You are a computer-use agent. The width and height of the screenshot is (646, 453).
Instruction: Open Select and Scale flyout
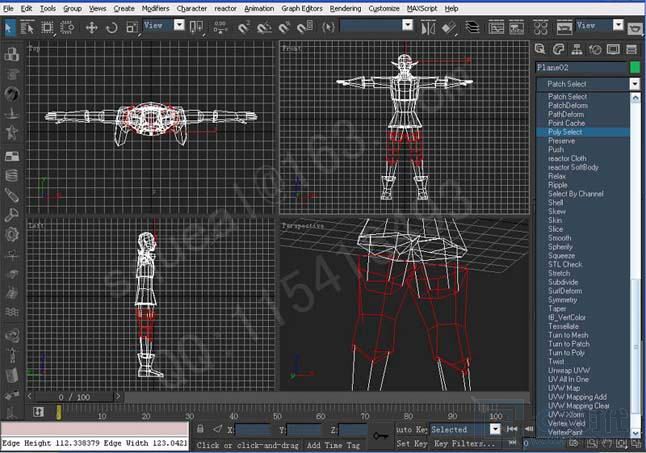pyautogui.click(x=132, y=28)
